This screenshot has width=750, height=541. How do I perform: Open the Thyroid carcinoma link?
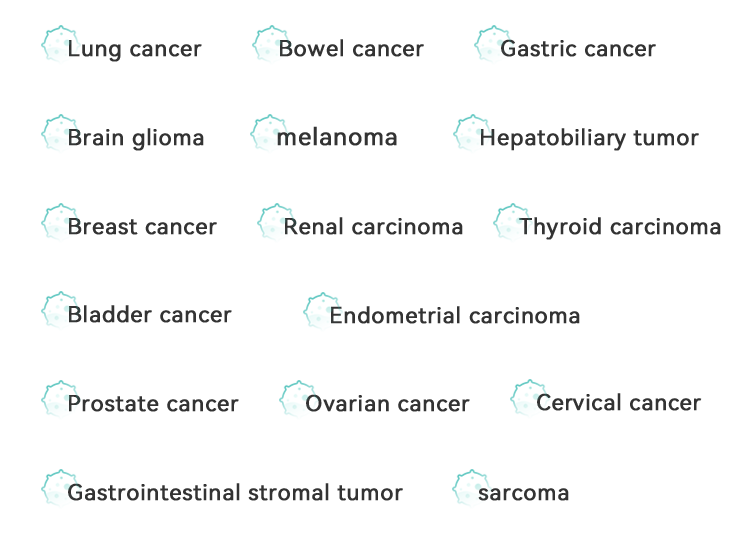[620, 227]
